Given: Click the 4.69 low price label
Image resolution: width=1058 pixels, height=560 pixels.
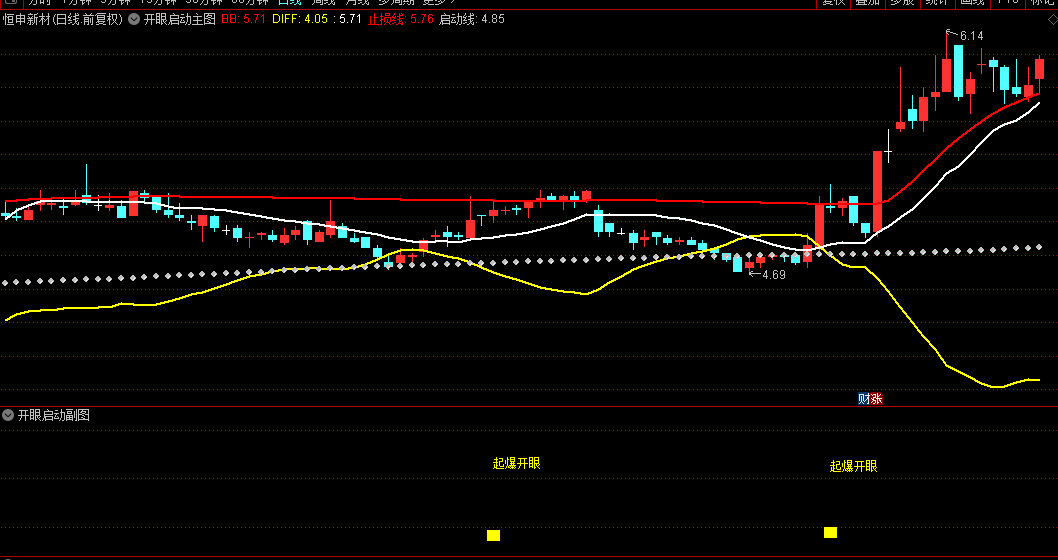Looking at the screenshot, I should (x=773, y=275).
